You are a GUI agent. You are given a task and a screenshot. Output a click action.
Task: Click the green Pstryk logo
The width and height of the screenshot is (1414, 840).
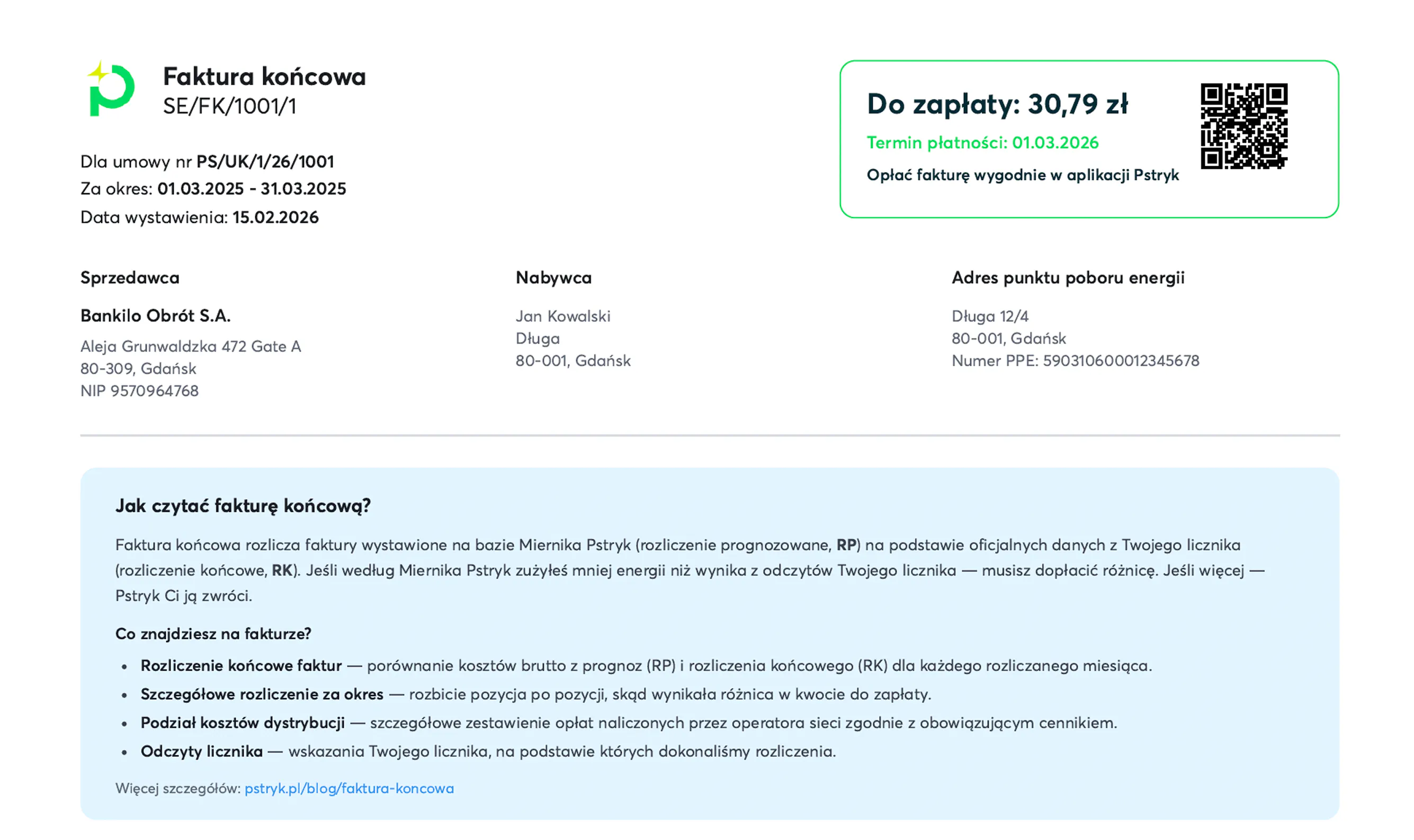(x=111, y=89)
